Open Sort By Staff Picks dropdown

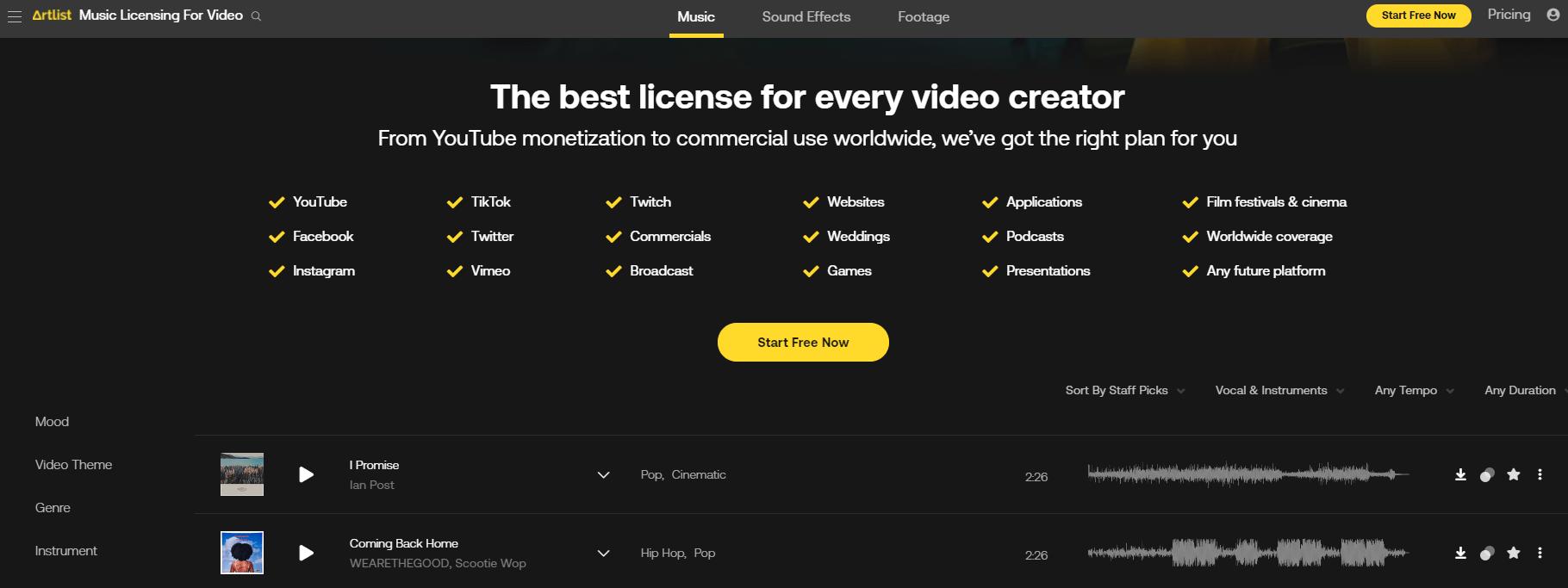pos(1125,390)
